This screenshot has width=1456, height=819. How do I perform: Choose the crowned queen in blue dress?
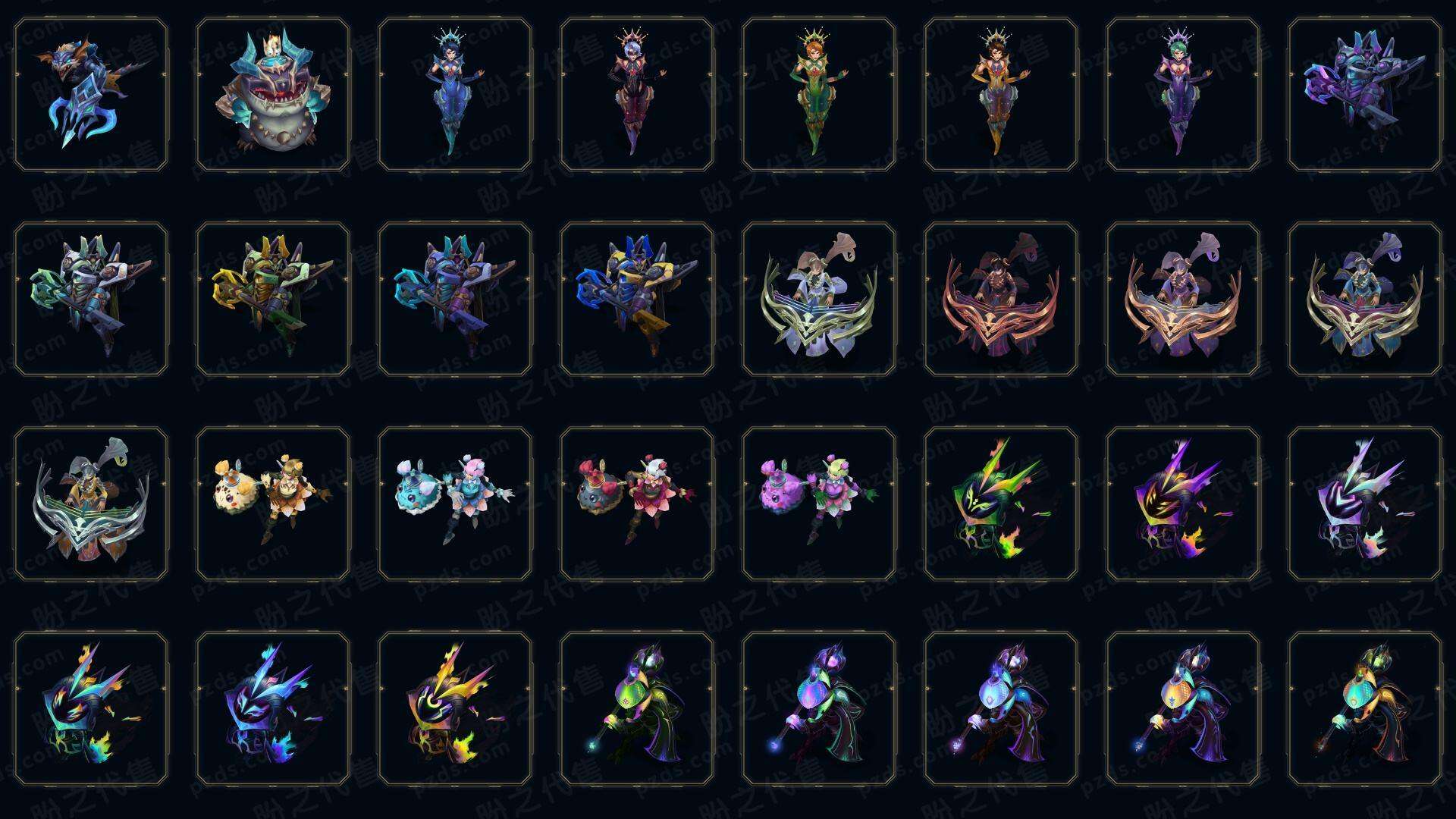coord(455,95)
